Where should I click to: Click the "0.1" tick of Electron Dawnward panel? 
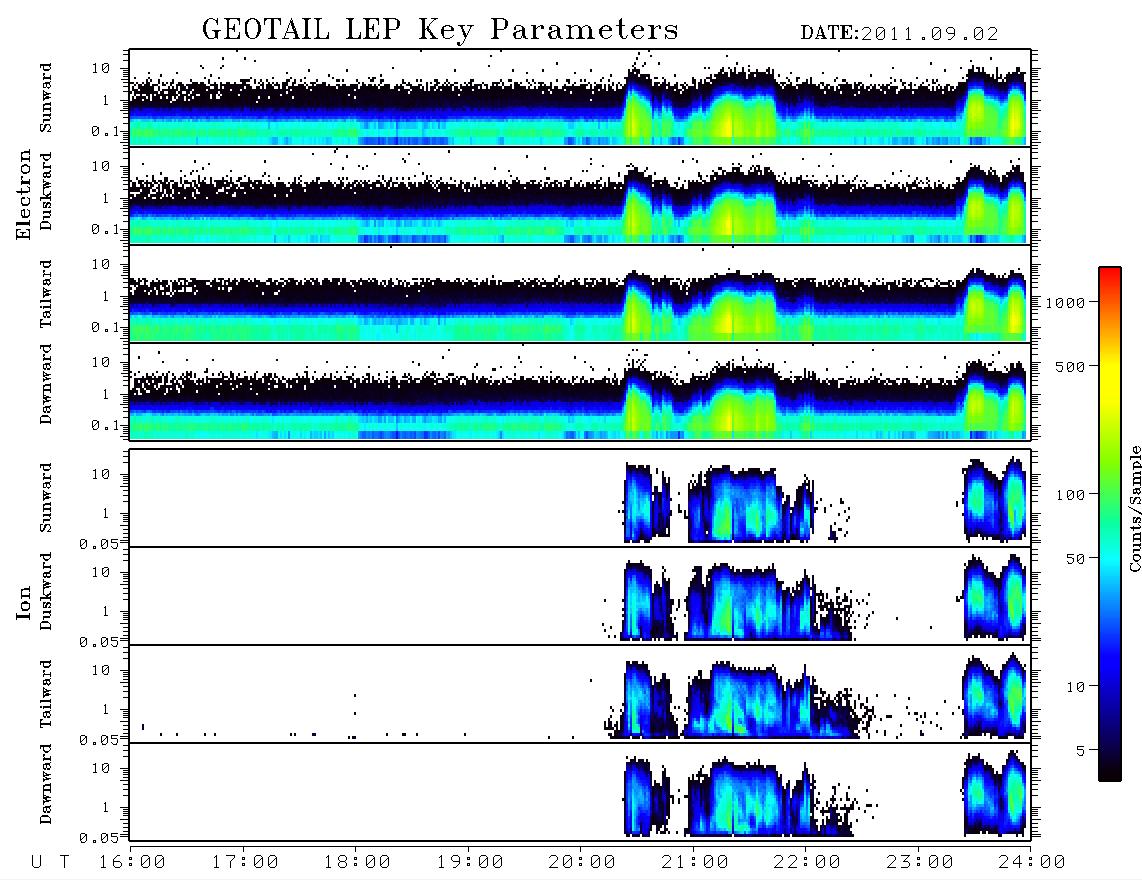coord(105,425)
